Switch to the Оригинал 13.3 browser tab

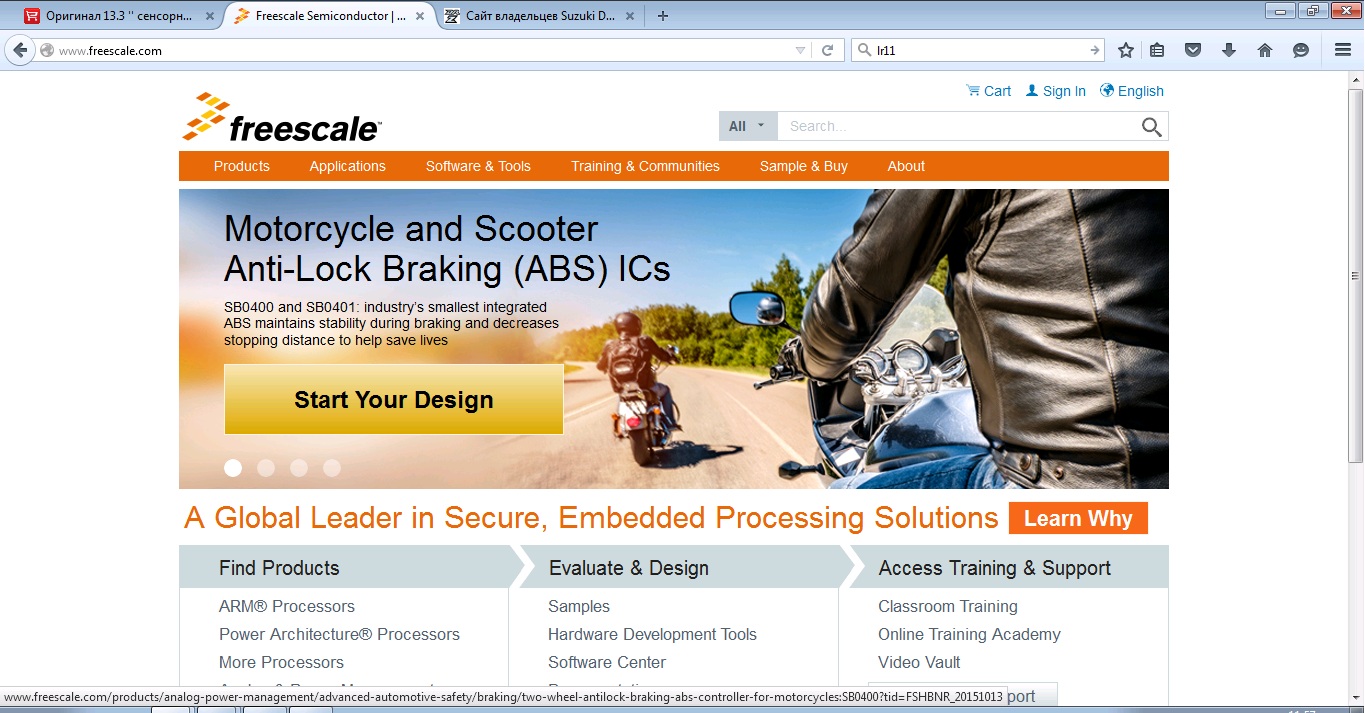119,16
